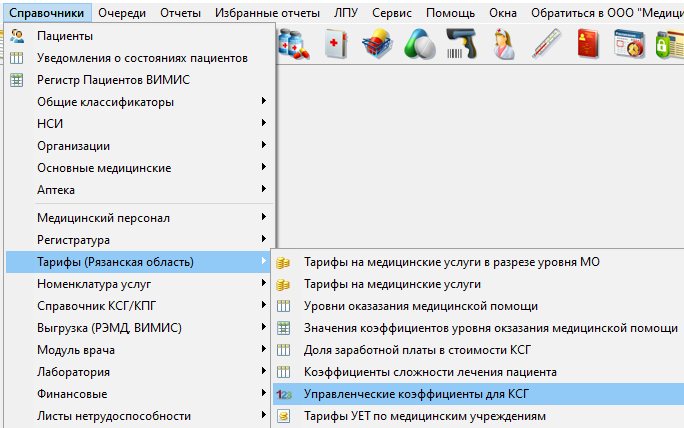The height and width of the screenshot is (428, 684).
Task: Open the Выгрузка (РЭМД, ВИМИС) submenu
Action: click(x=140, y=328)
